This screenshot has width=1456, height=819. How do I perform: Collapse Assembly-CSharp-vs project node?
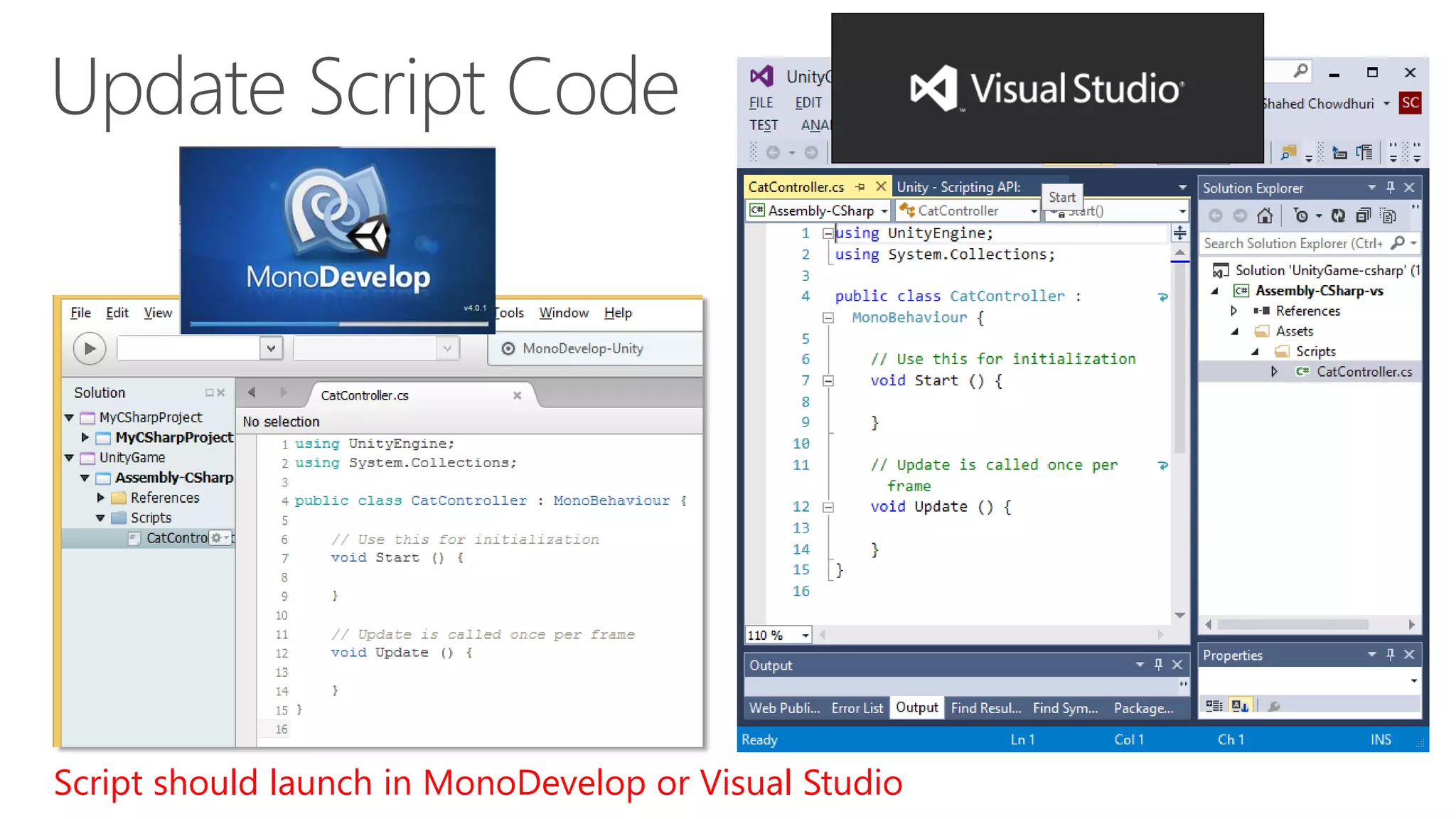click(x=1215, y=291)
